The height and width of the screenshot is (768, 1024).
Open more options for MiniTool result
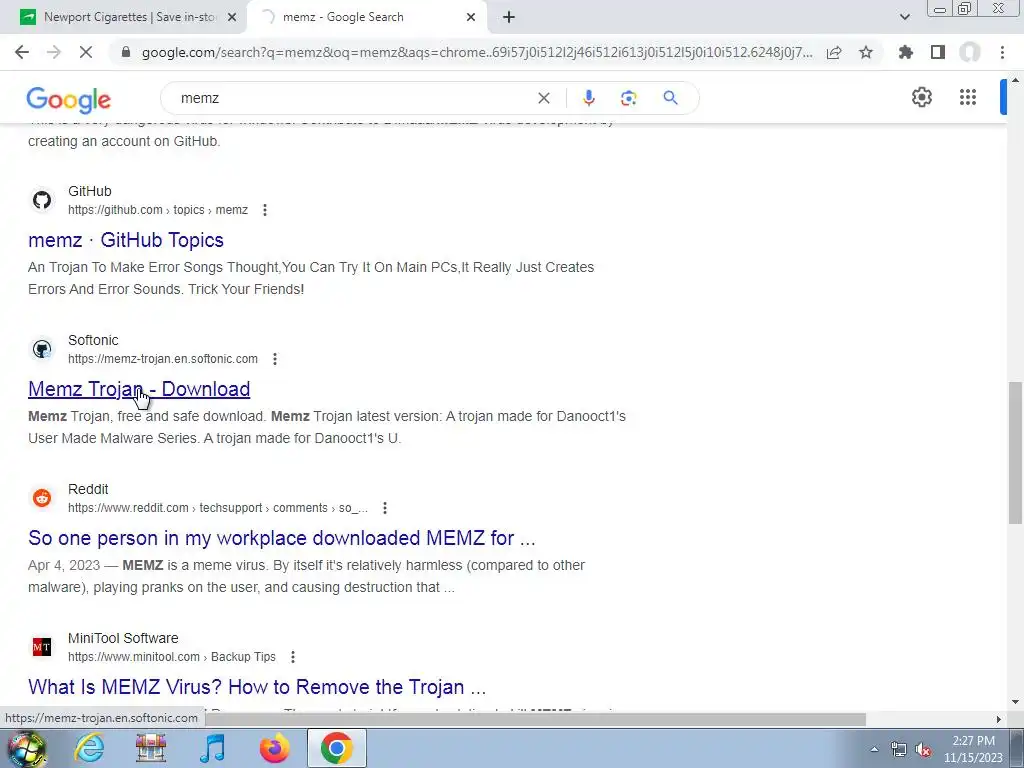pos(293,657)
